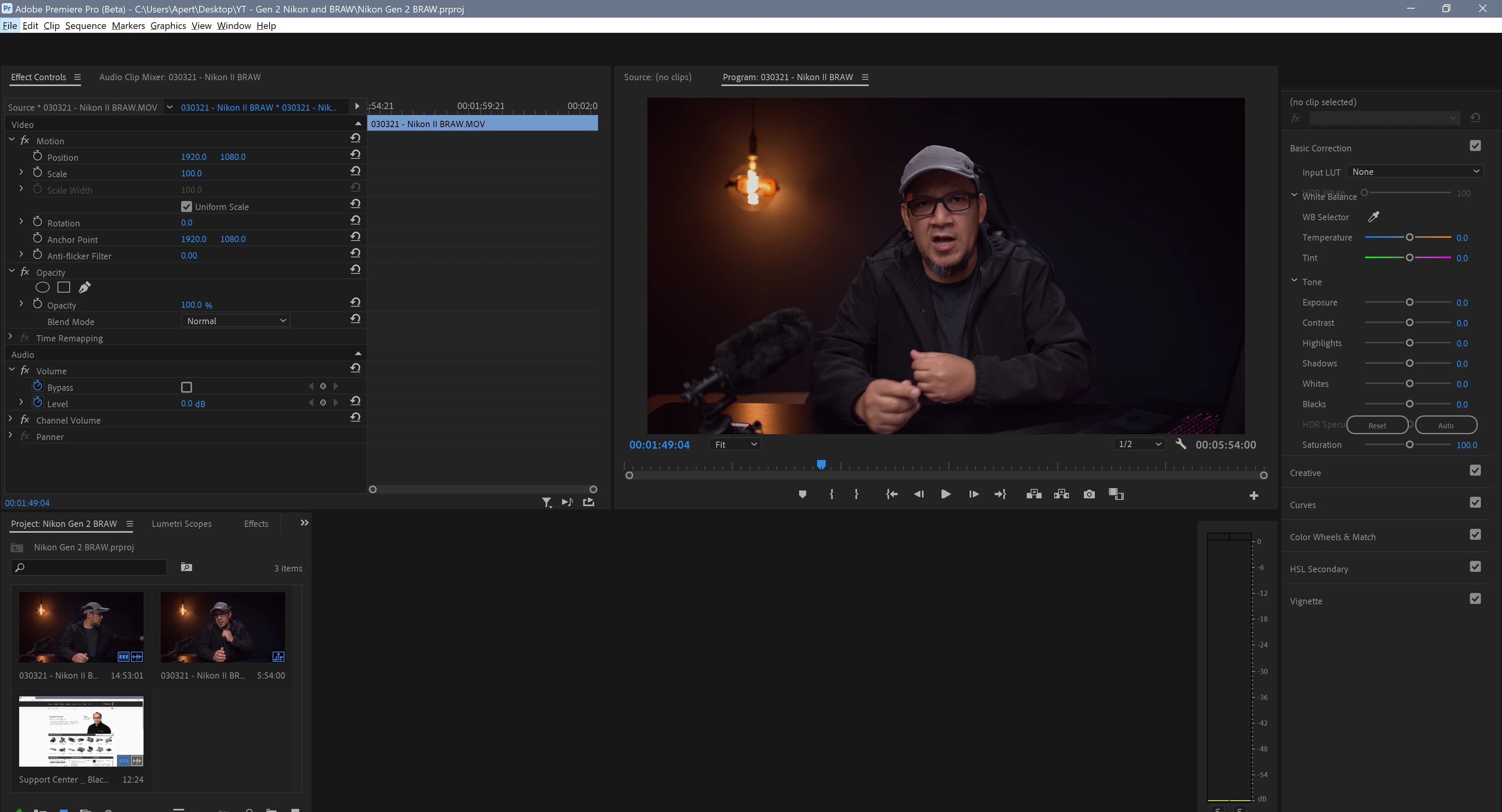Screen dimensions: 1502x812
Task: Open Input LUT dropdown
Action: (1415, 171)
